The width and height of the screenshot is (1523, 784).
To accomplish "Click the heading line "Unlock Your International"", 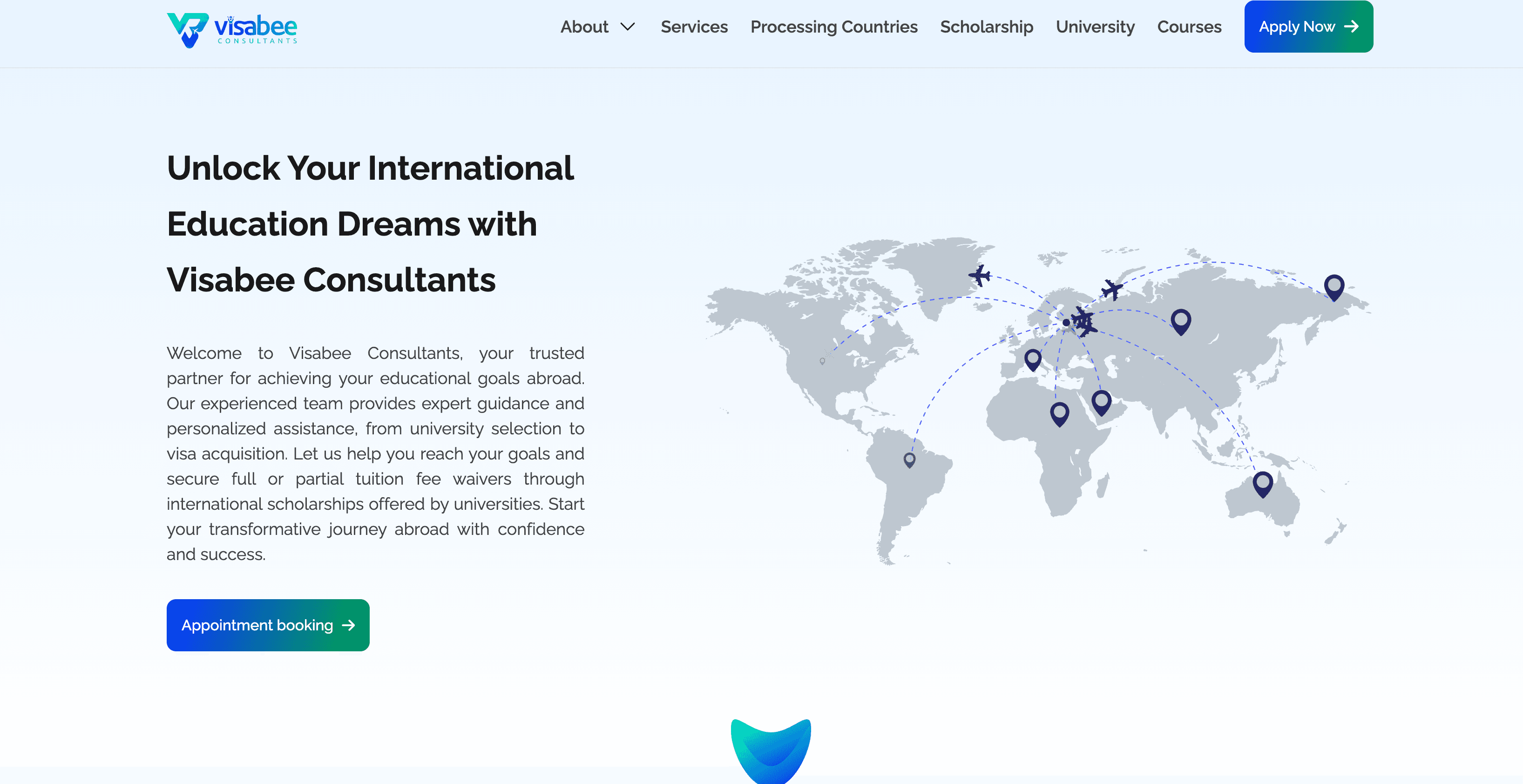I will pyautogui.click(x=370, y=168).
